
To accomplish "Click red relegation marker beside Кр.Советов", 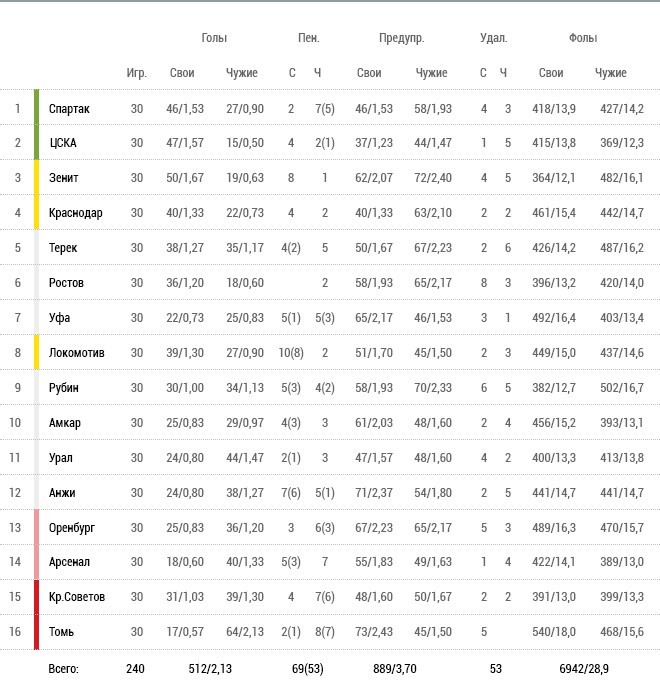I will [36, 597].
